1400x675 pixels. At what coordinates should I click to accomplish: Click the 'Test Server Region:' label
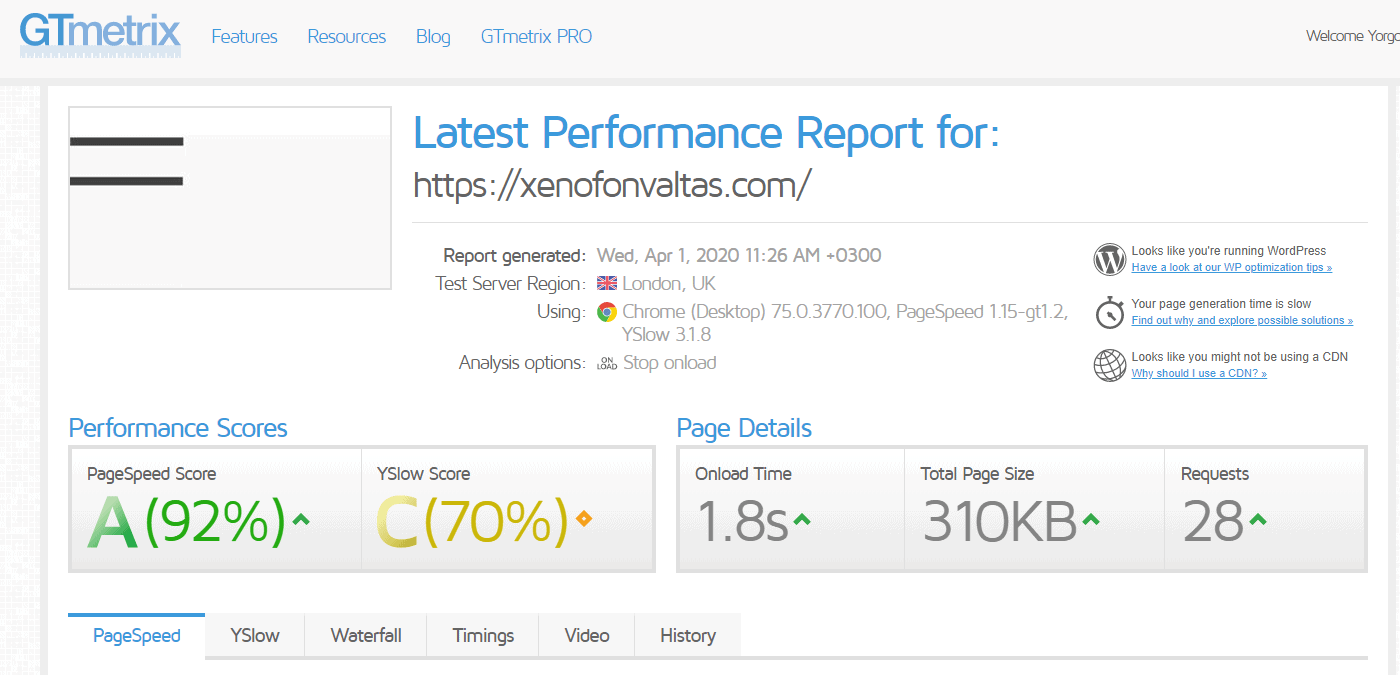511,283
